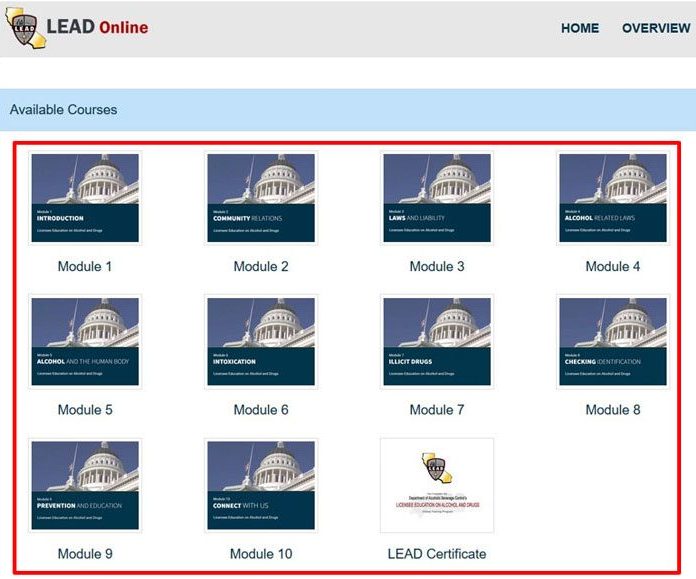
Task: Click the Alcohol Related Laws thumbnail
Action: point(613,198)
